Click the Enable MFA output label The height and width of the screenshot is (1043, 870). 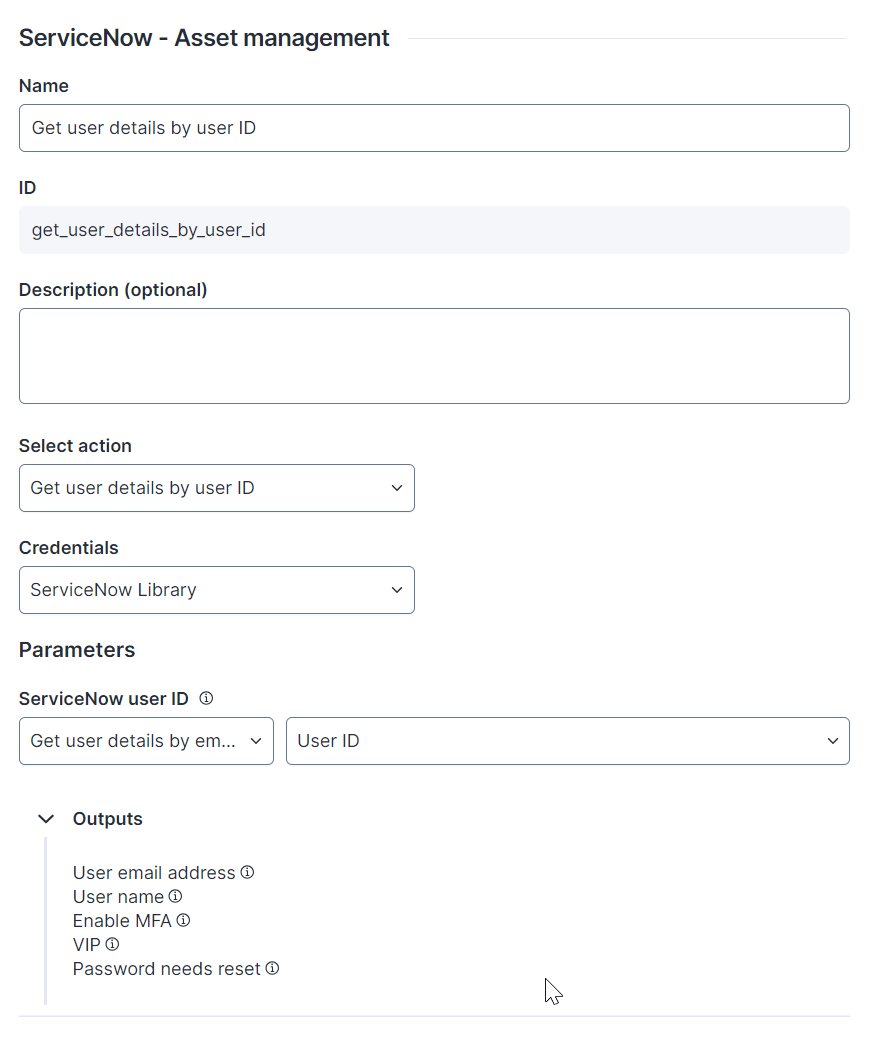tap(122, 921)
